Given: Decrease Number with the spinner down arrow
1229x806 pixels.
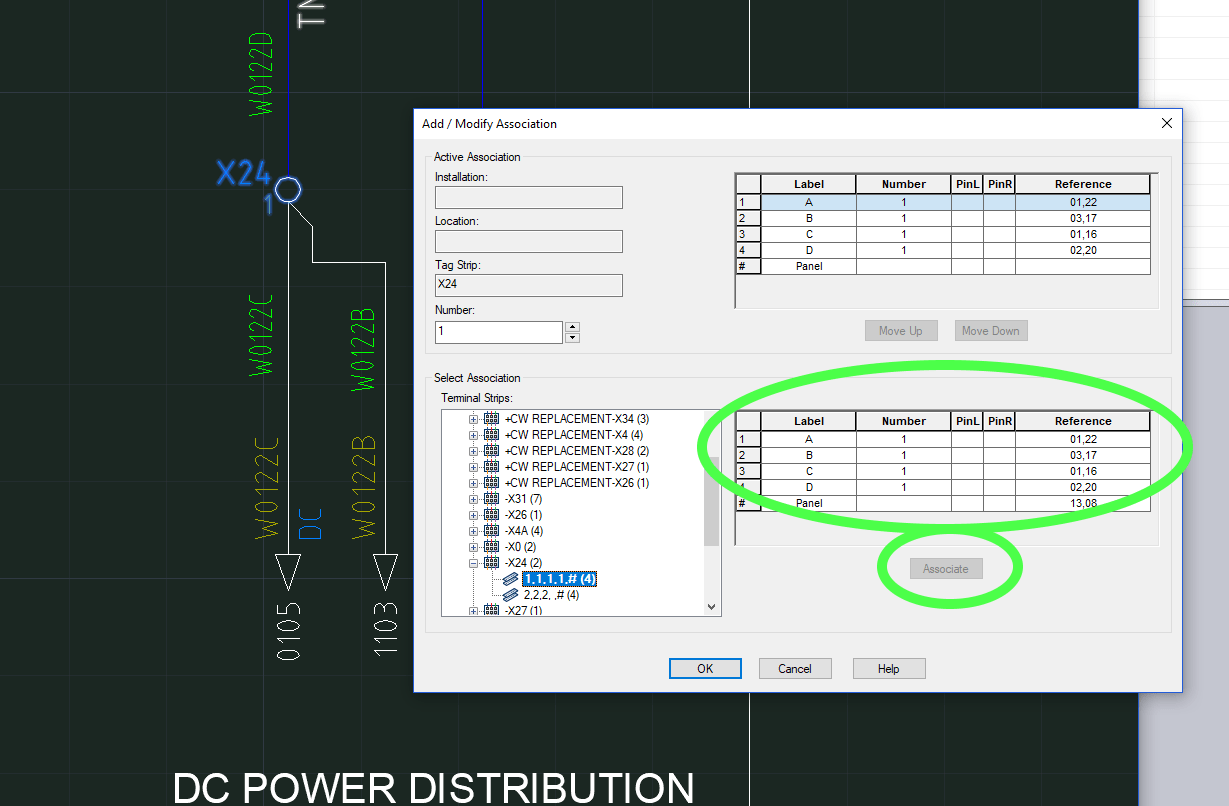Looking at the screenshot, I should click(x=572, y=337).
